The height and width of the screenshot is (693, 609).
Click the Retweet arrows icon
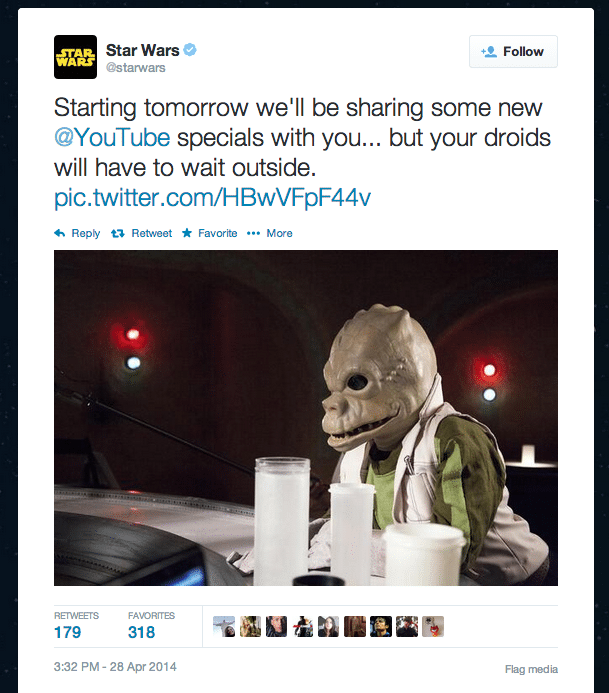pyautogui.click(x=118, y=233)
